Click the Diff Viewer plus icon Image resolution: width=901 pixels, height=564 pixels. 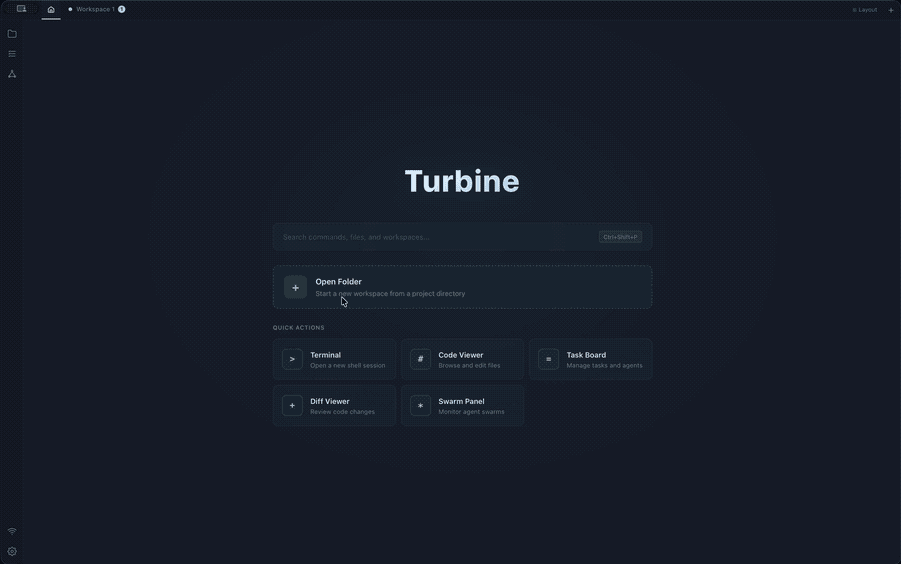(292, 405)
